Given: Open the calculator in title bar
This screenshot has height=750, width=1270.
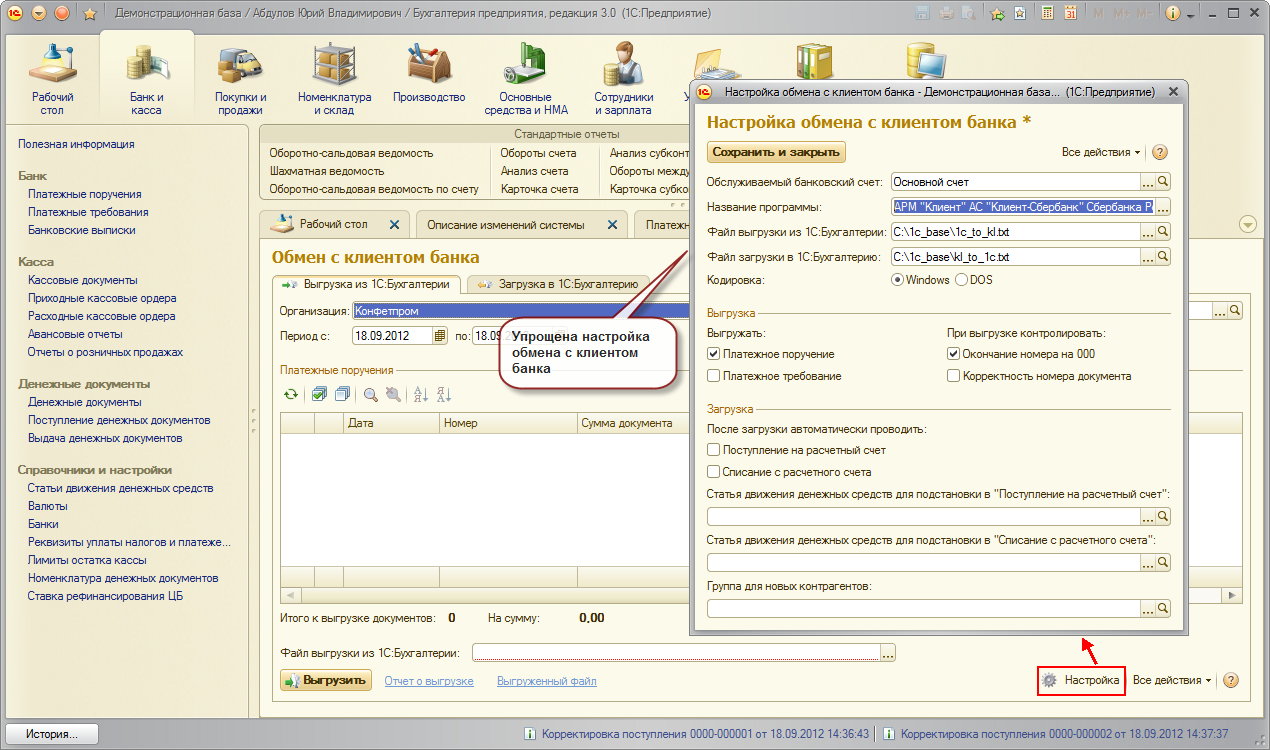Looking at the screenshot, I should [1048, 14].
